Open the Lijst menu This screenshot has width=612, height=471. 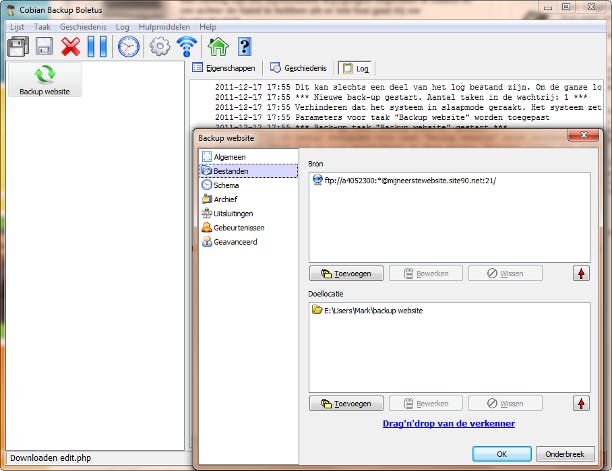click(x=17, y=27)
